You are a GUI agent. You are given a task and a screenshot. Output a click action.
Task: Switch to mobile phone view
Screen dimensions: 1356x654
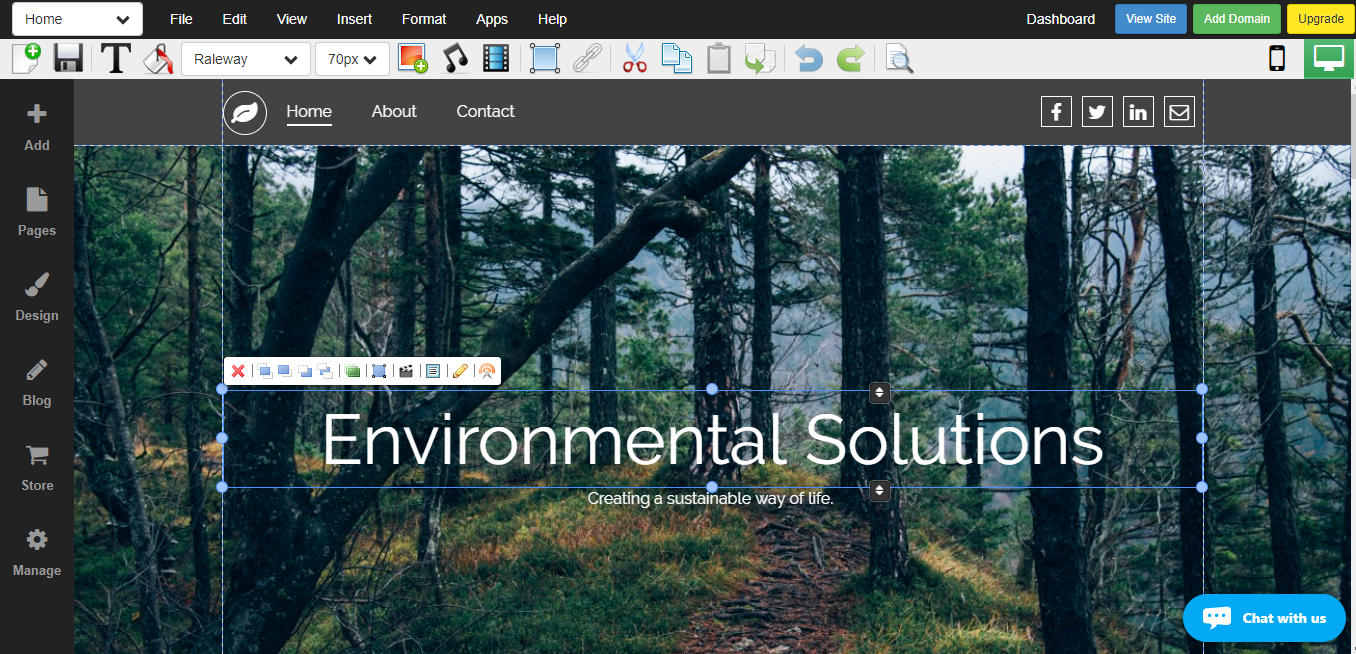point(1277,59)
